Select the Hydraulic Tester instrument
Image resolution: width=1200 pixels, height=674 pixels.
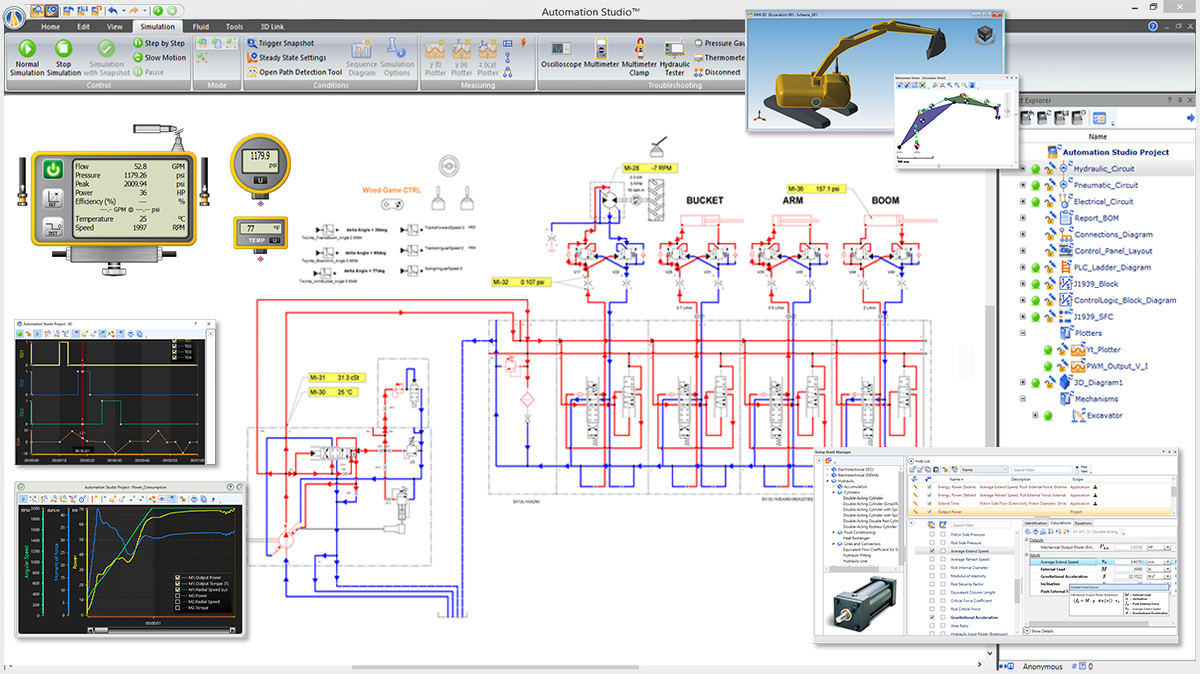tap(675, 57)
